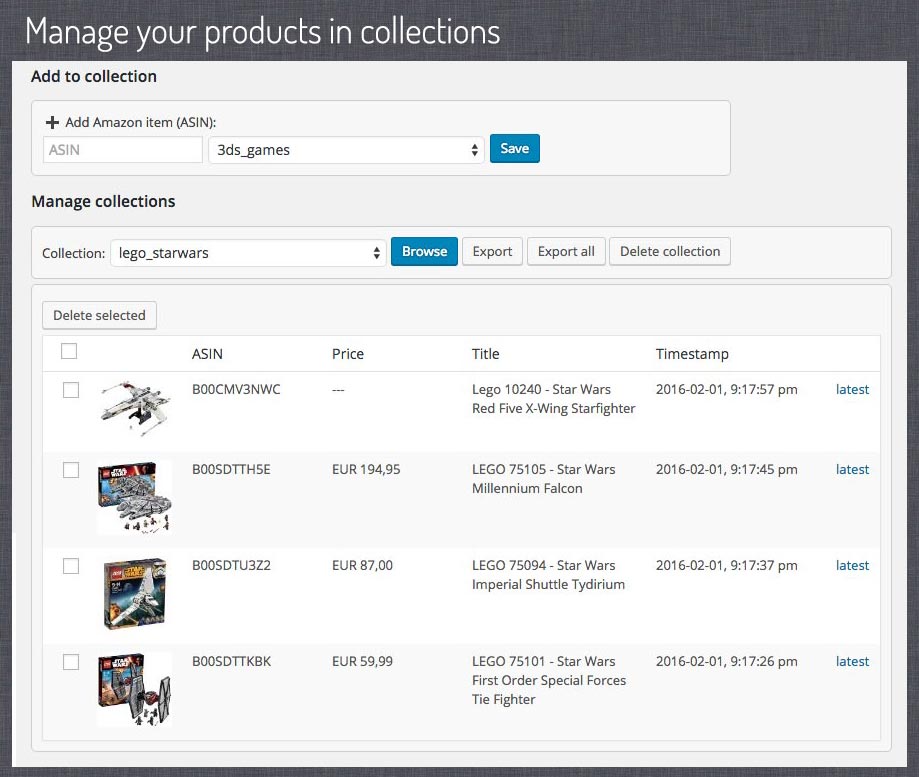
Task: Click the Delete collection button
Action: click(670, 251)
